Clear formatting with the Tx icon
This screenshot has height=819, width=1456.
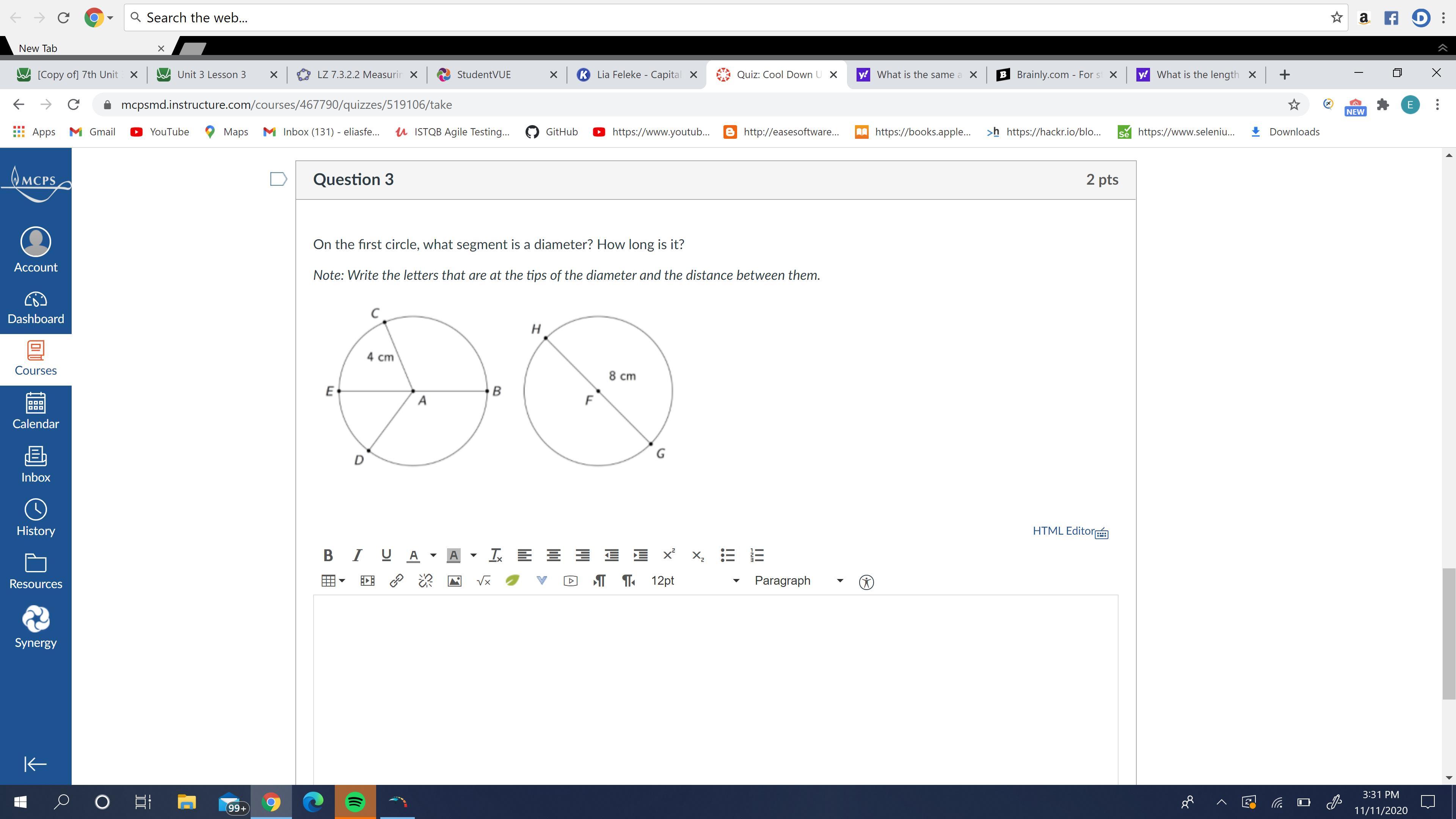(x=496, y=555)
